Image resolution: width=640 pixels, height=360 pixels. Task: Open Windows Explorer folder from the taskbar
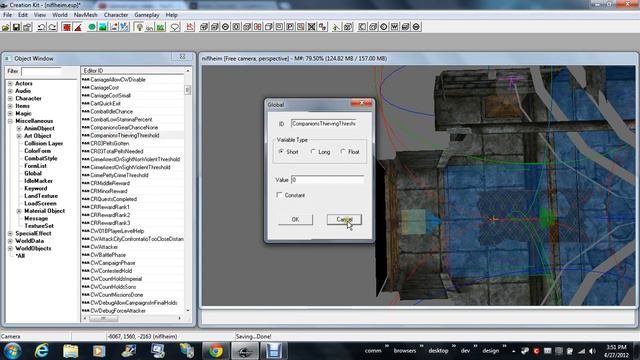click(71, 351)
